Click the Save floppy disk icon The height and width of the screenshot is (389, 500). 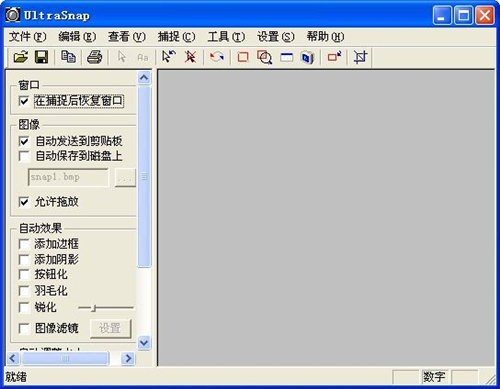(x=41, y=57)
